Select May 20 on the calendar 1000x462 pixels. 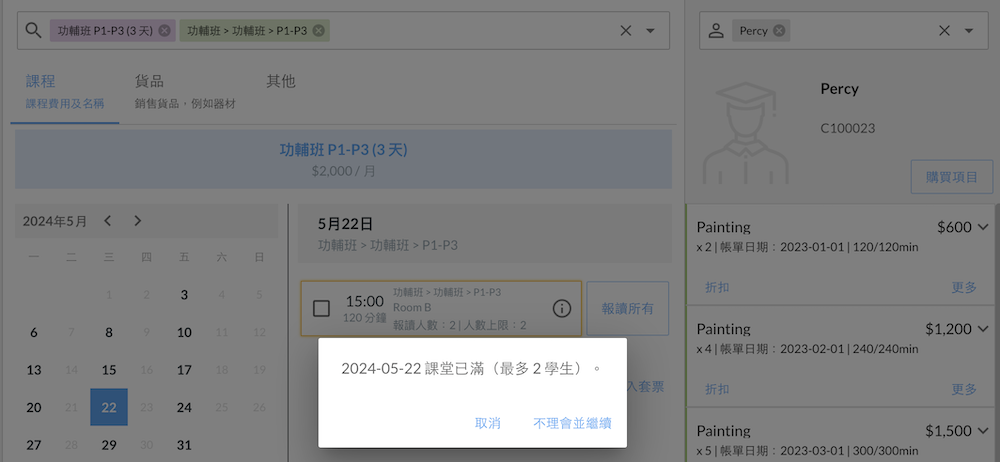(34, 407)
